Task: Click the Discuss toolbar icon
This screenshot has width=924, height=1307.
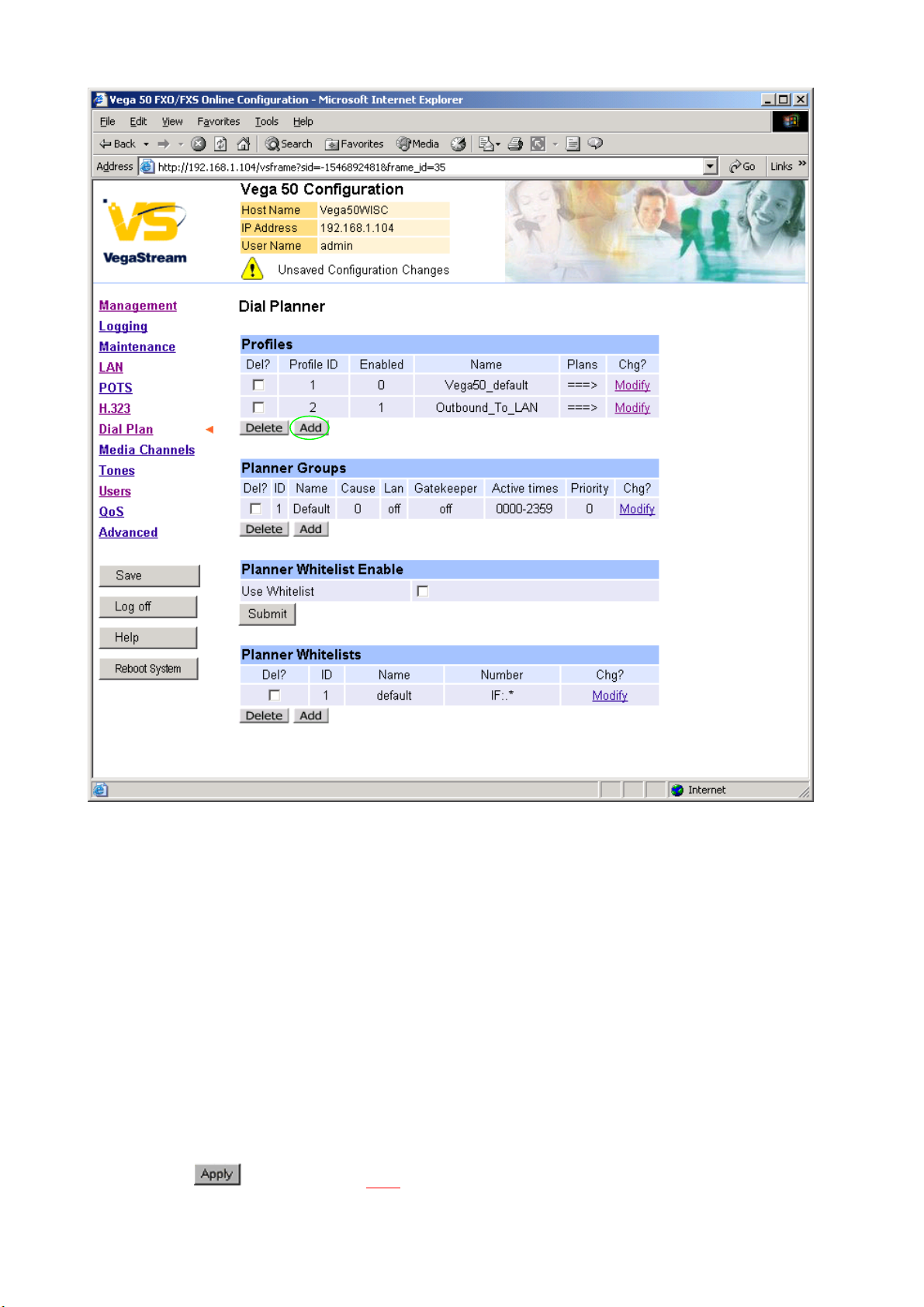Action: point(573,144)
